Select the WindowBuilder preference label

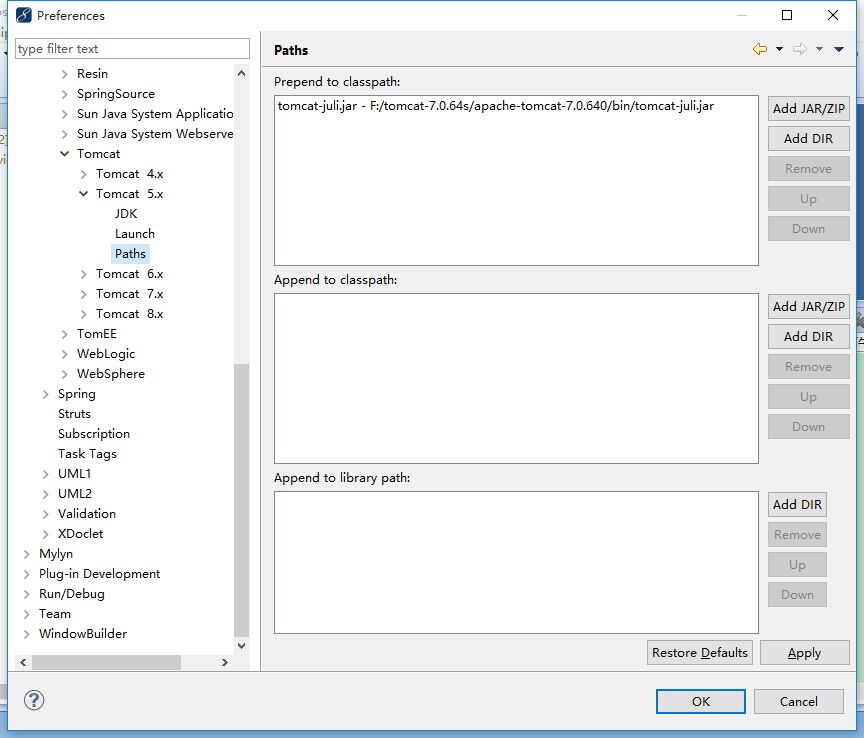coord(83,634)
